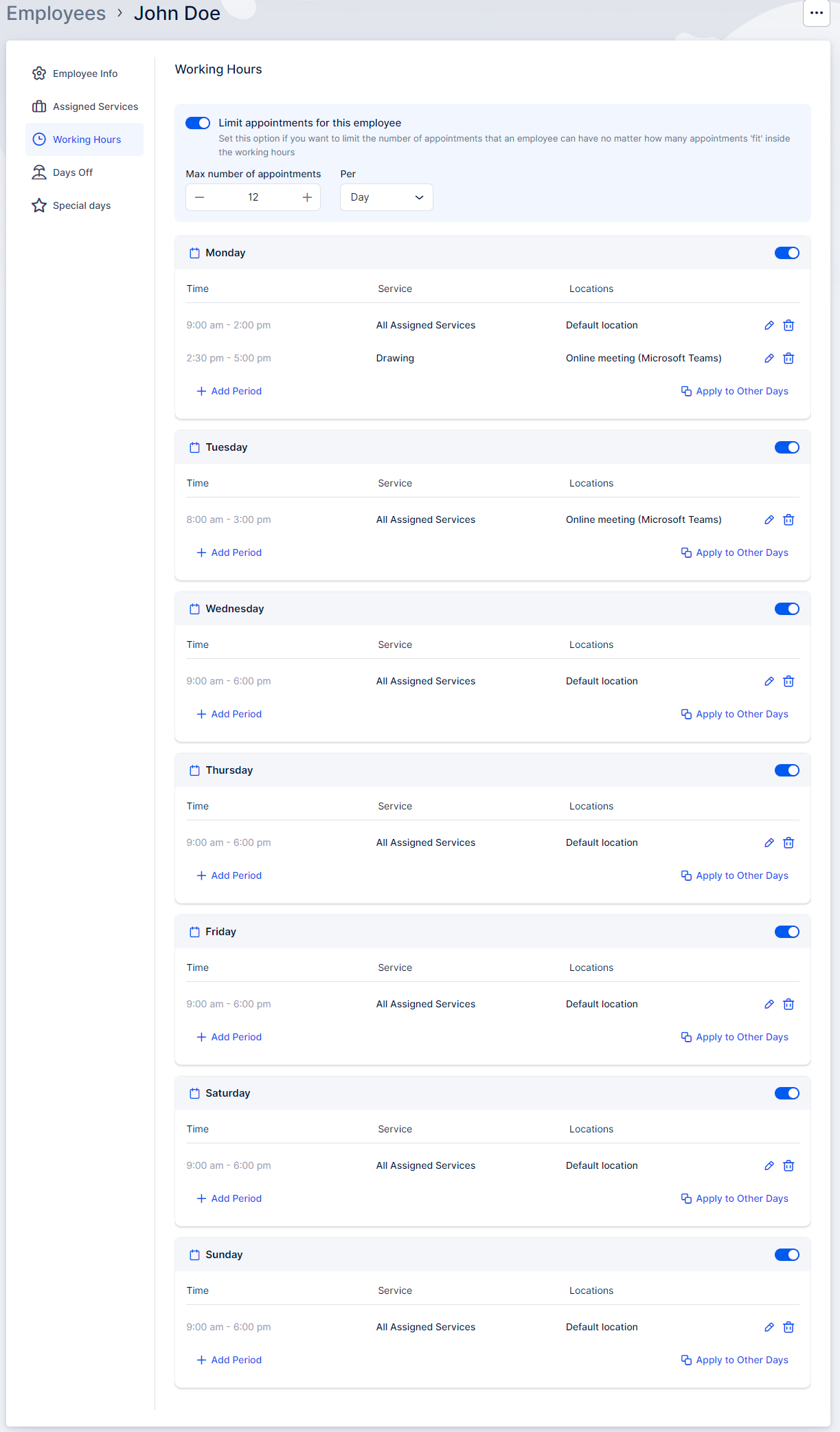Open the Days Off section

pos(73,172)
